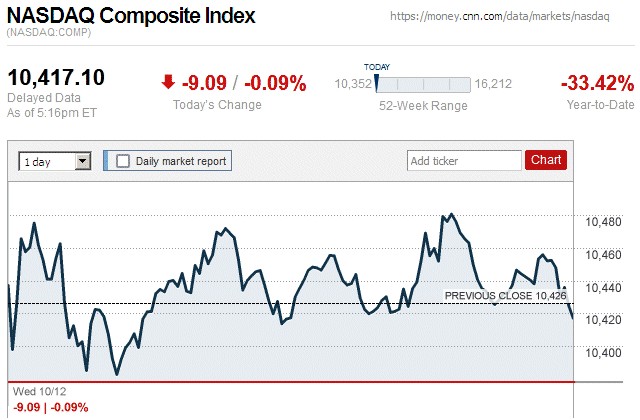Click the TODAY marker on 52-week range
The image size is (640, 420).
377,84
